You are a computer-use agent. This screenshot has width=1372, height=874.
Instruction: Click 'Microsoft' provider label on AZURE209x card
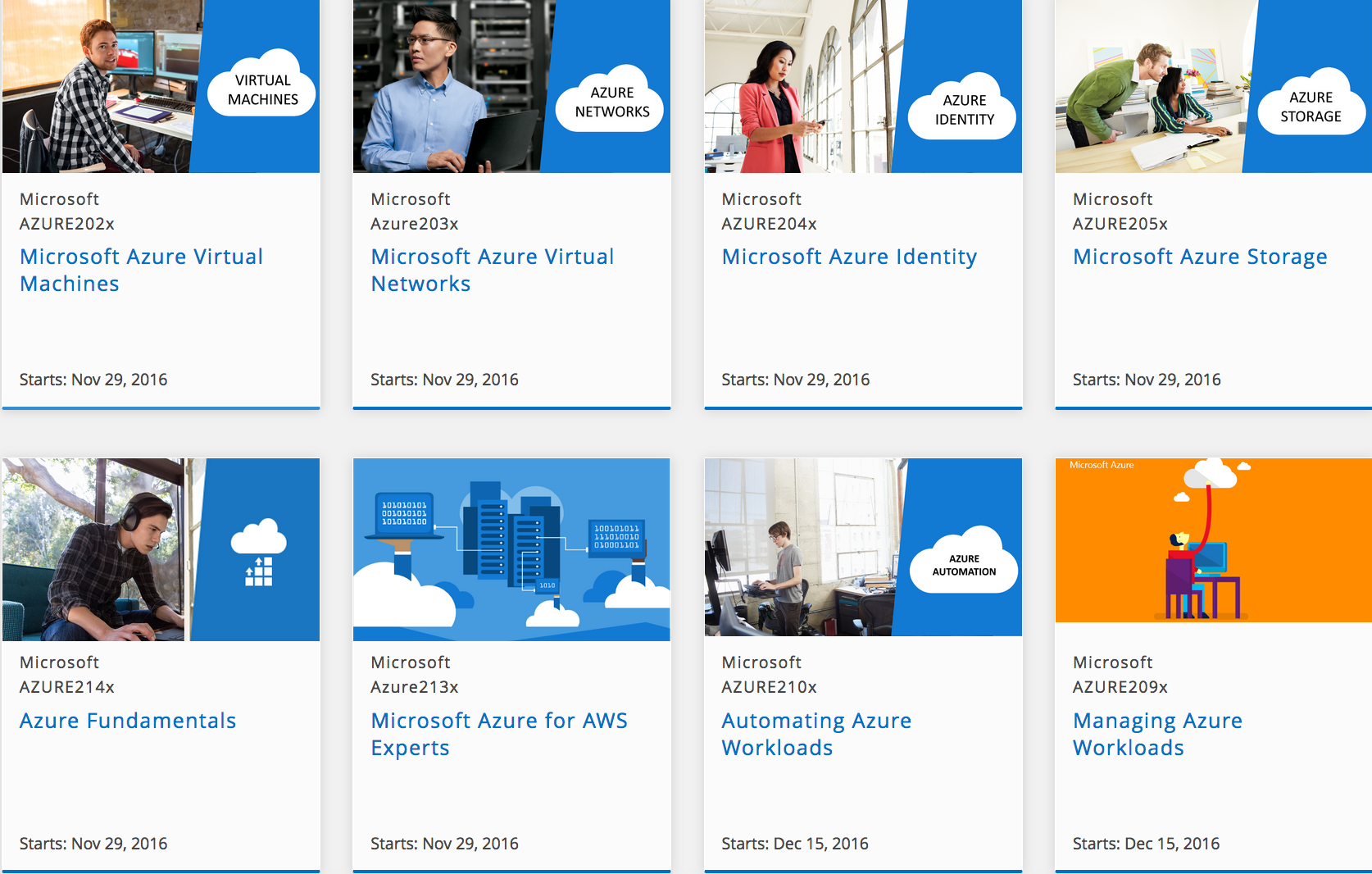click(1113, 662)
